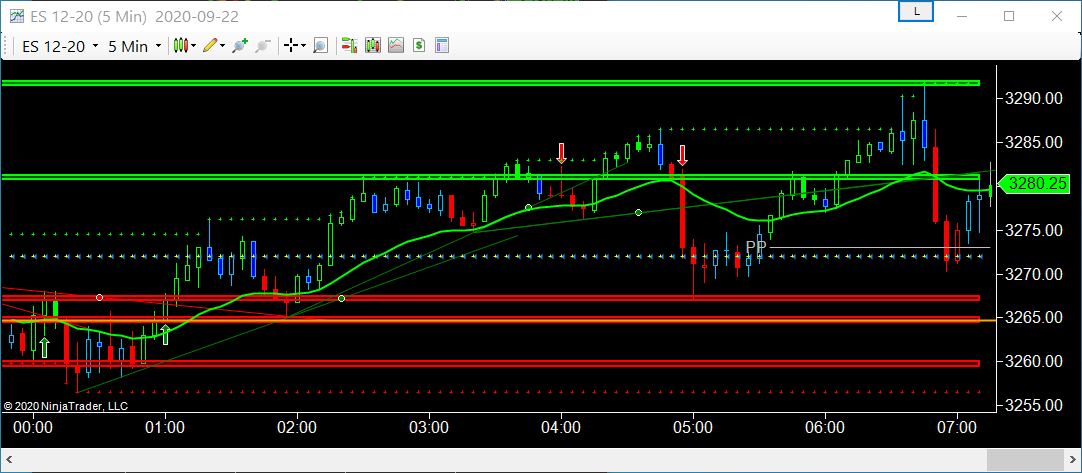Click the scrollbar left arrow
This screenshot has height=473, width=1082.
(x=8, y=460)
